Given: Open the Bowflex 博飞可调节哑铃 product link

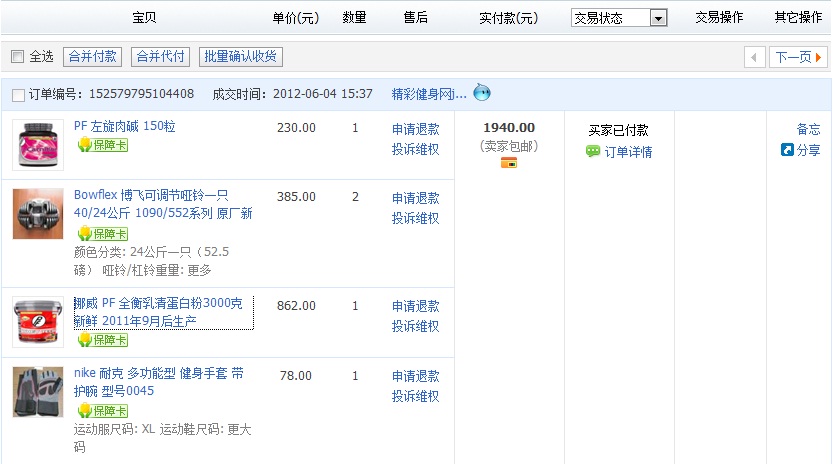Looking at the screenshot, I should [x=163, y=204].
